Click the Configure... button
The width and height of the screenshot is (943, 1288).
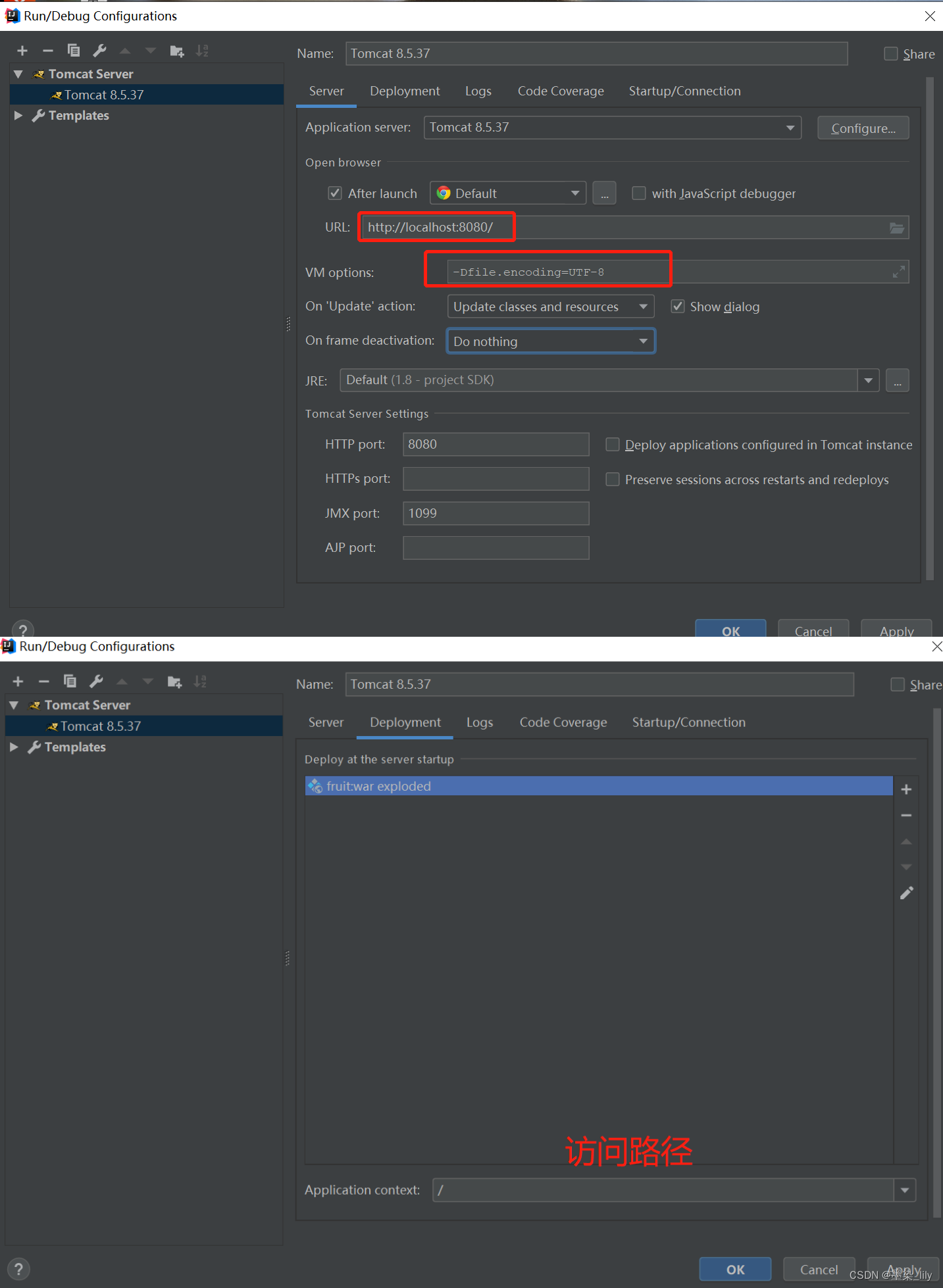(x=863, y=128)
